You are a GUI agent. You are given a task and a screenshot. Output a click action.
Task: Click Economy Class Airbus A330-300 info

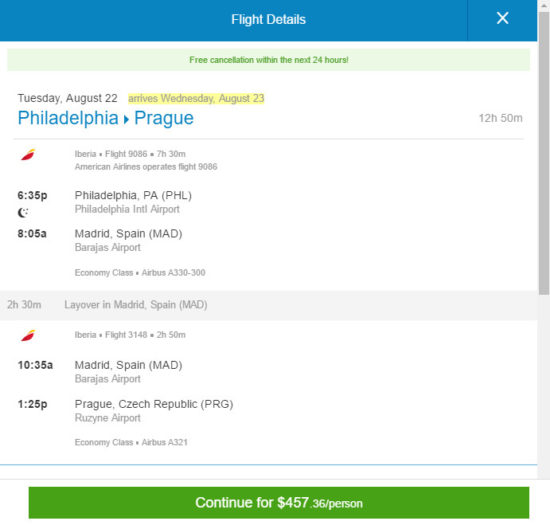click(140, 272)
